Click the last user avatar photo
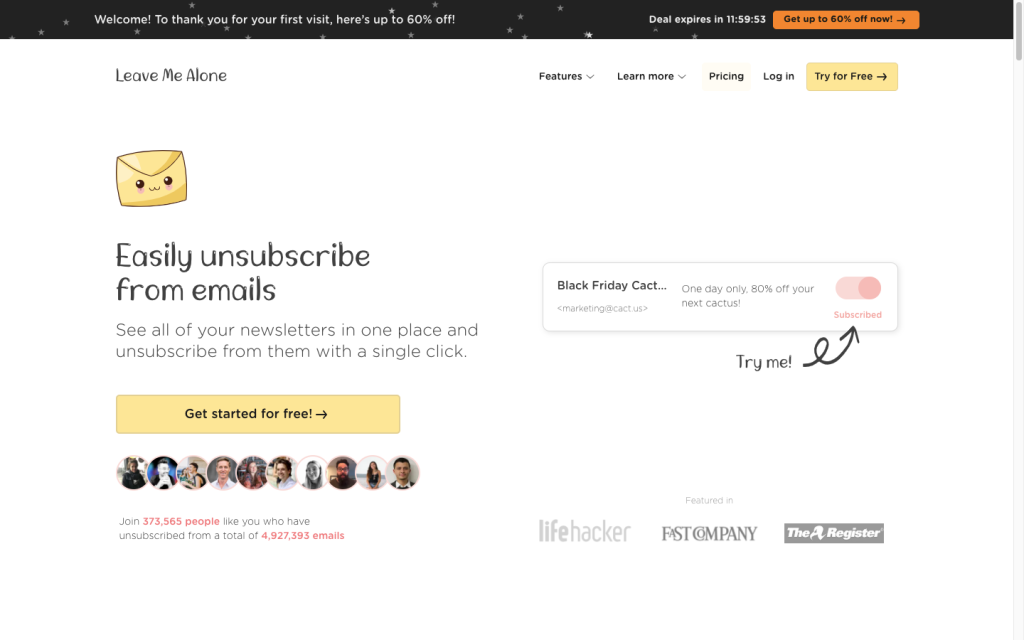Image resolution: width=1024 pixels, height=640 pixels. click(402, 473)
